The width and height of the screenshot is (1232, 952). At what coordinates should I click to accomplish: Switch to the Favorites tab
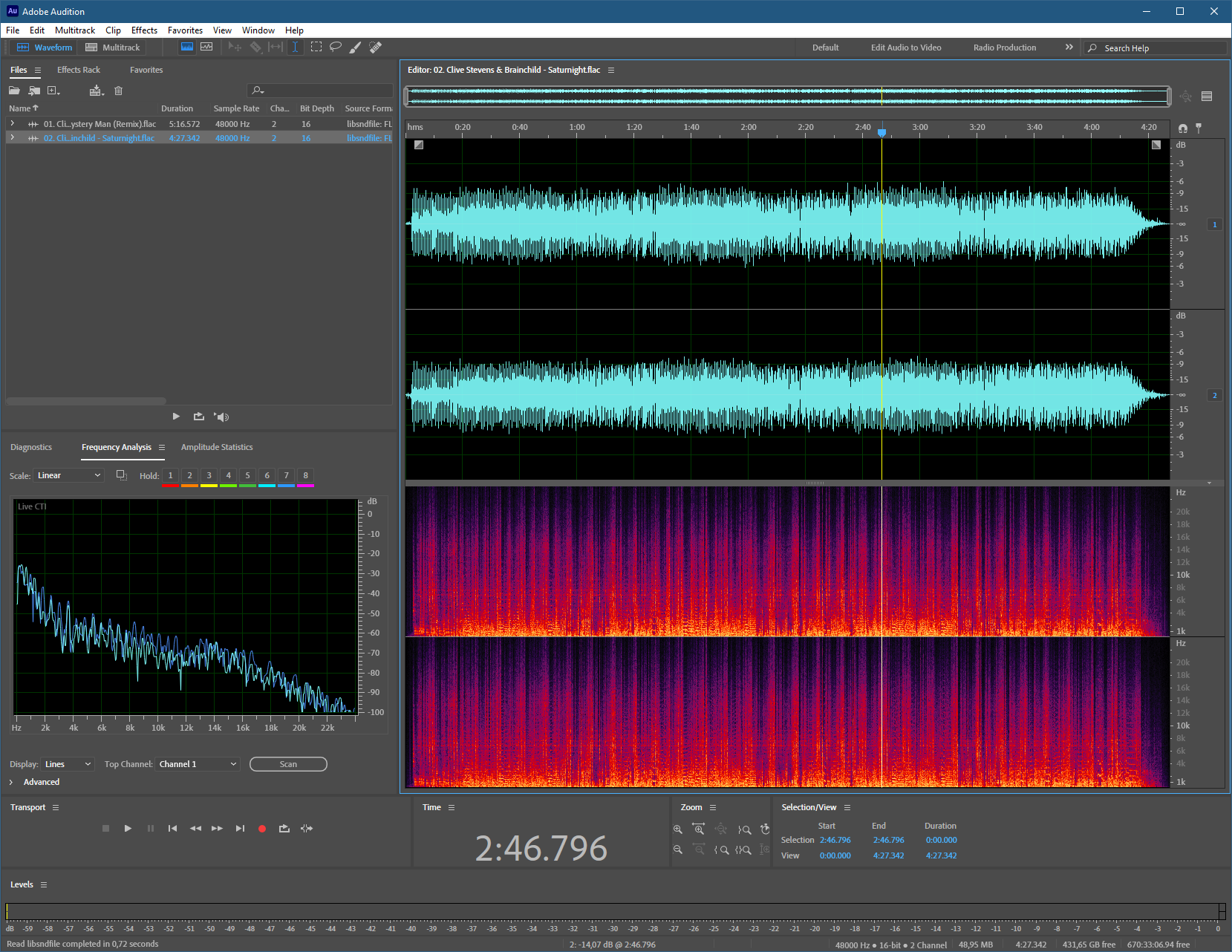tap(146, 70)
